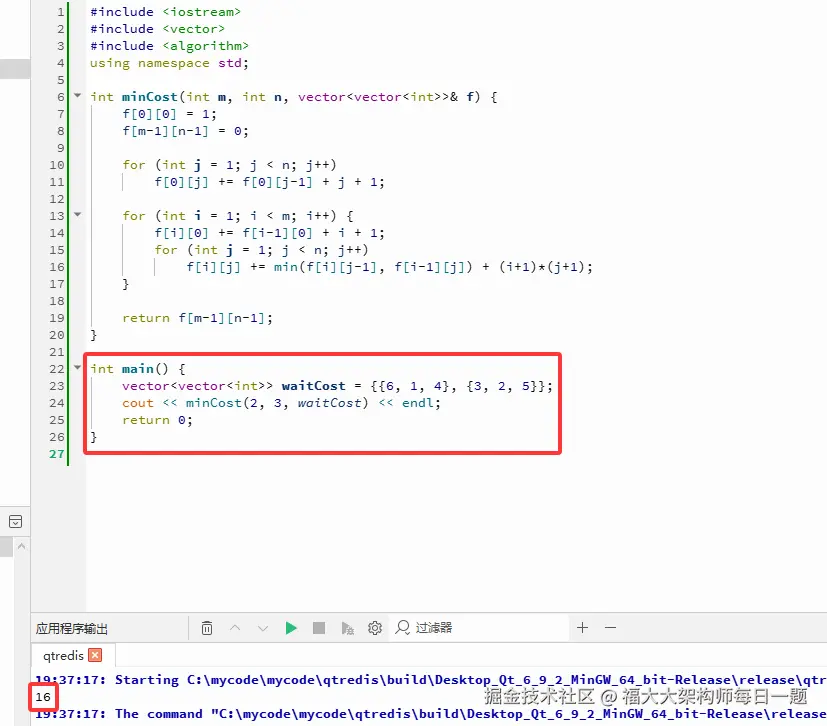Go to previous output item arrow

click(x=235, y=628)
